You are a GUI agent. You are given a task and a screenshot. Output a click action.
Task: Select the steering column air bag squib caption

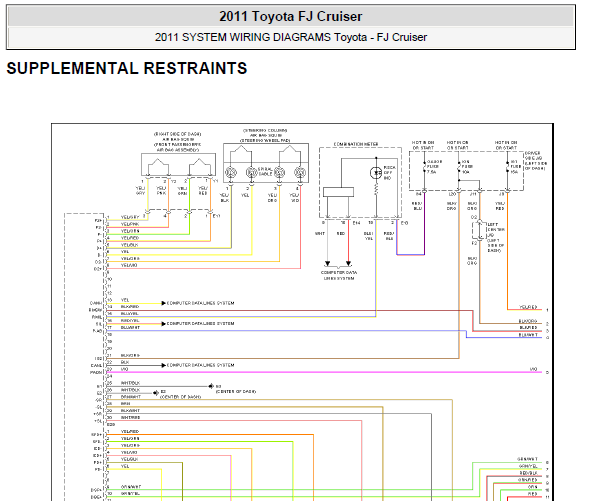[265, 135]
